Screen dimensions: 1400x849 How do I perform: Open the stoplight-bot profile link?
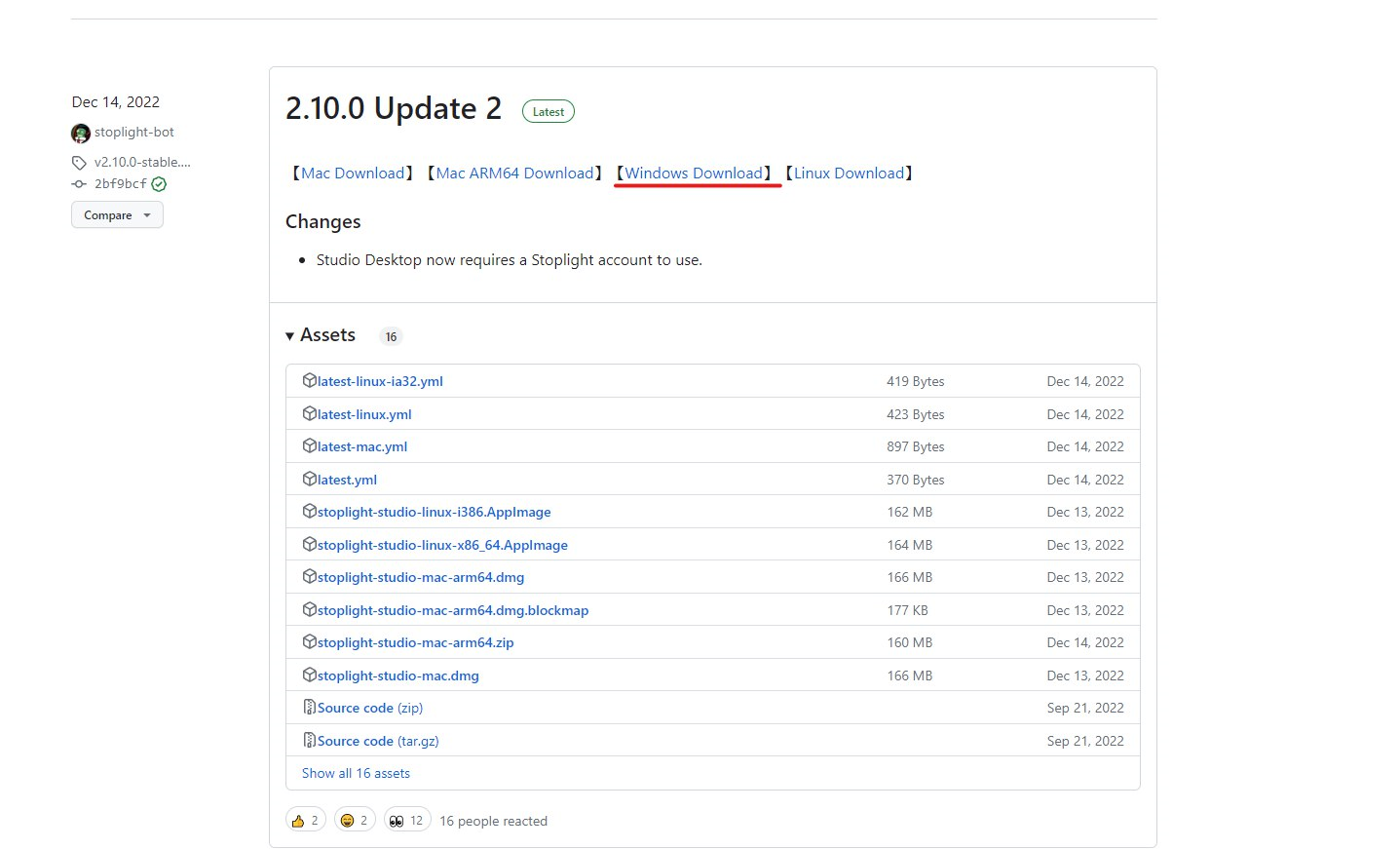[134, 132]
